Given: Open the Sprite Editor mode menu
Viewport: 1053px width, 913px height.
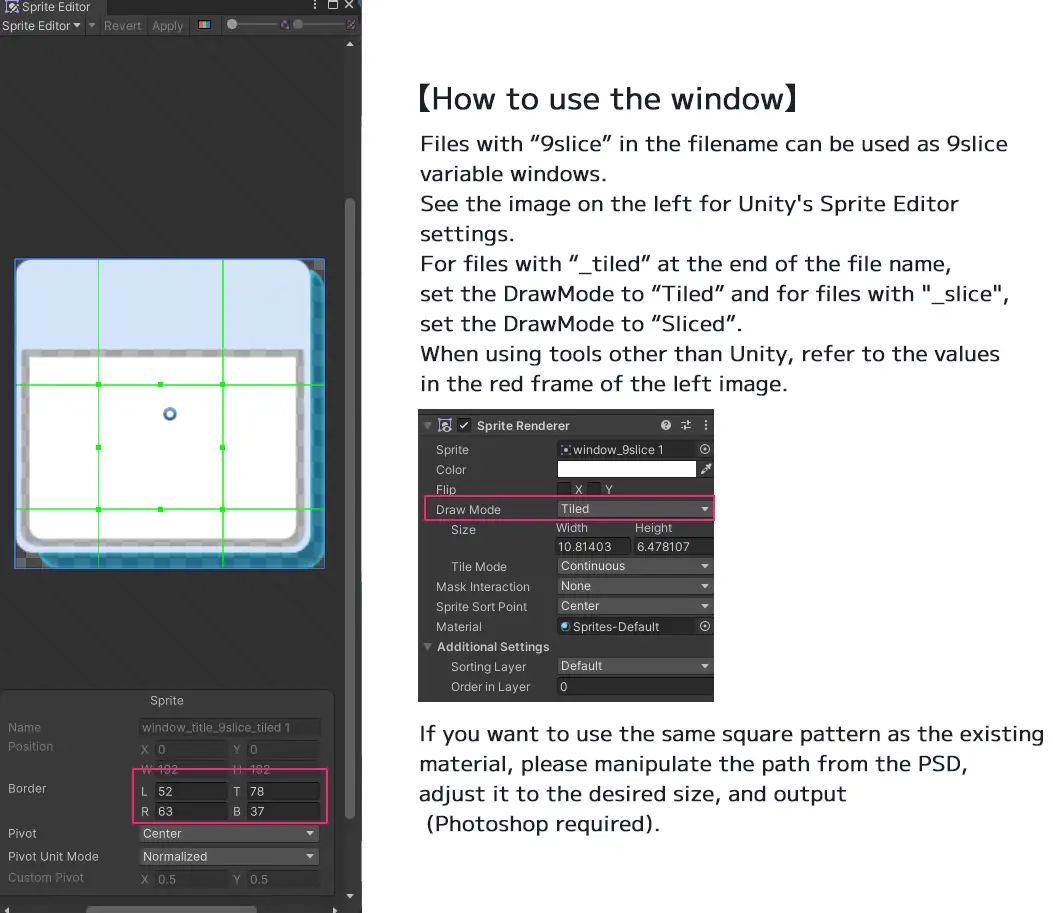Looking at the screenshot, I should click(41, 25).
